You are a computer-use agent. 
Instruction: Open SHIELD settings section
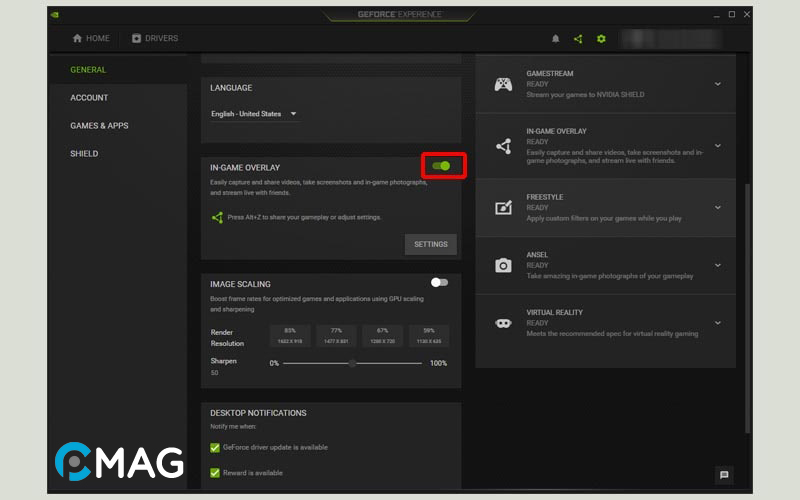[x=84, y=154]
